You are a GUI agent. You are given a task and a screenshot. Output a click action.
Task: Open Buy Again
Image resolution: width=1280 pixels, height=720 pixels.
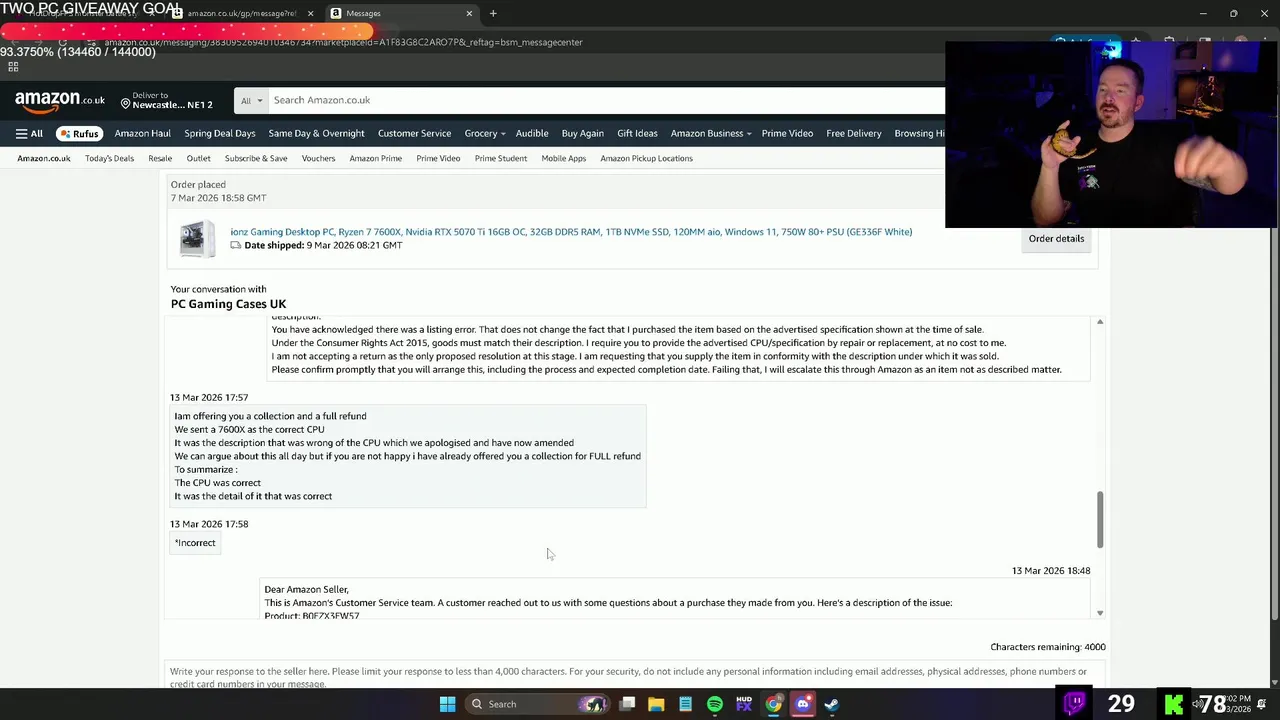coord(582,133)
